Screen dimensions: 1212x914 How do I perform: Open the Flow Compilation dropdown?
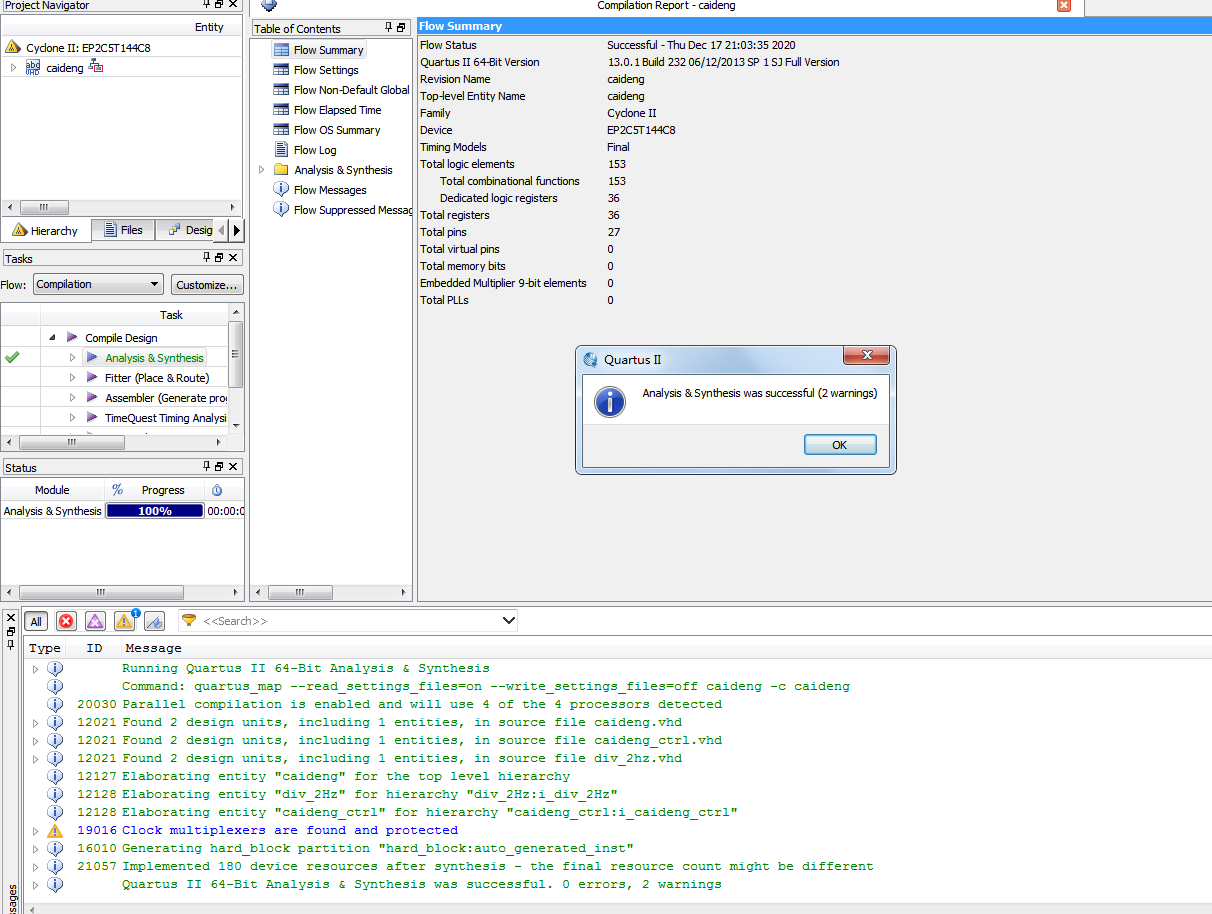point(98,284)
